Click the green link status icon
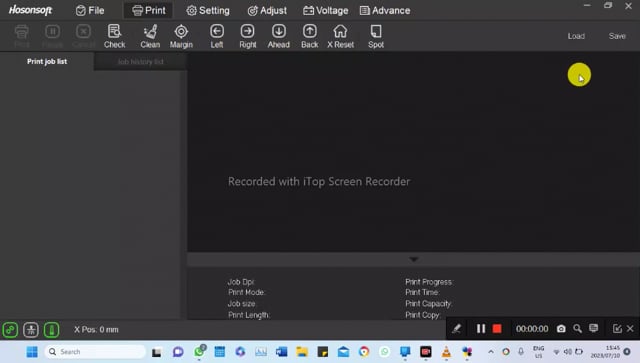Viewport: 640px width, 363px height. coord(10,330)
